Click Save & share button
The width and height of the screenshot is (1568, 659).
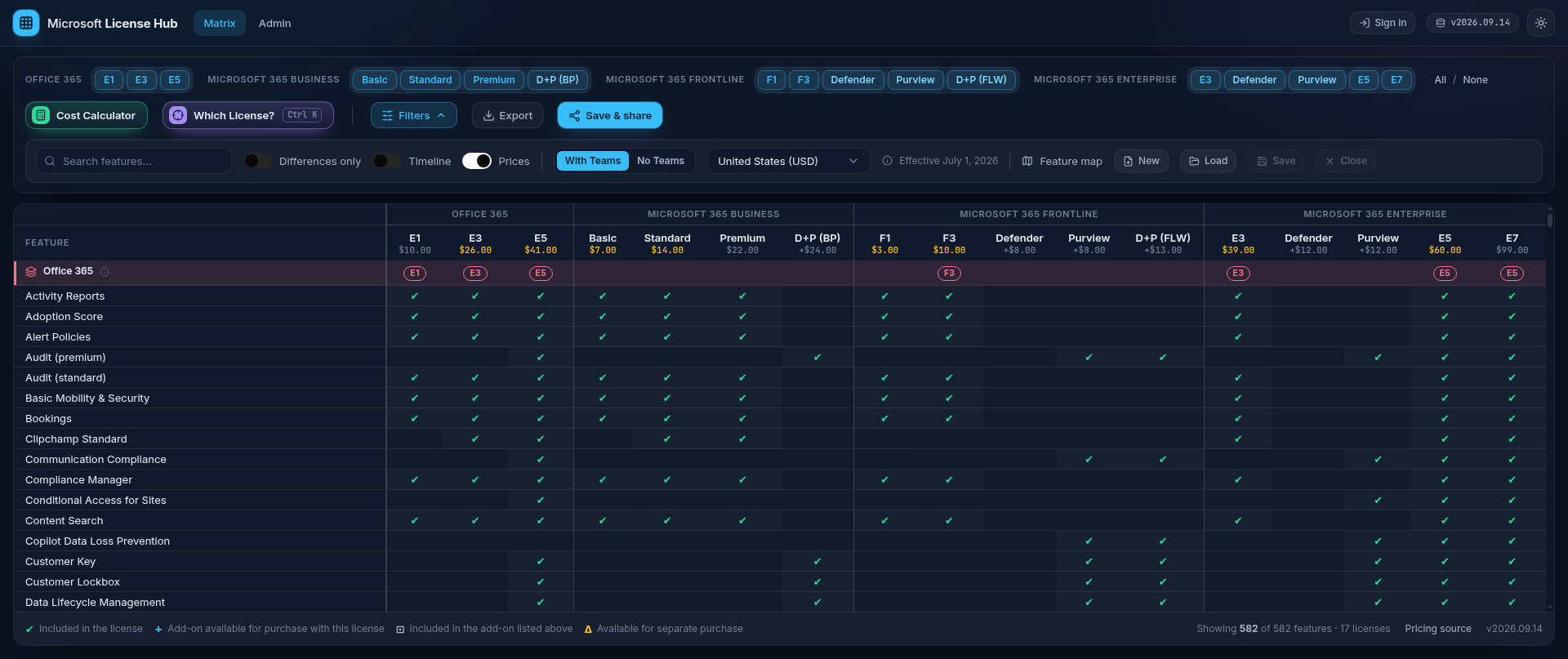tap(610, 115)
